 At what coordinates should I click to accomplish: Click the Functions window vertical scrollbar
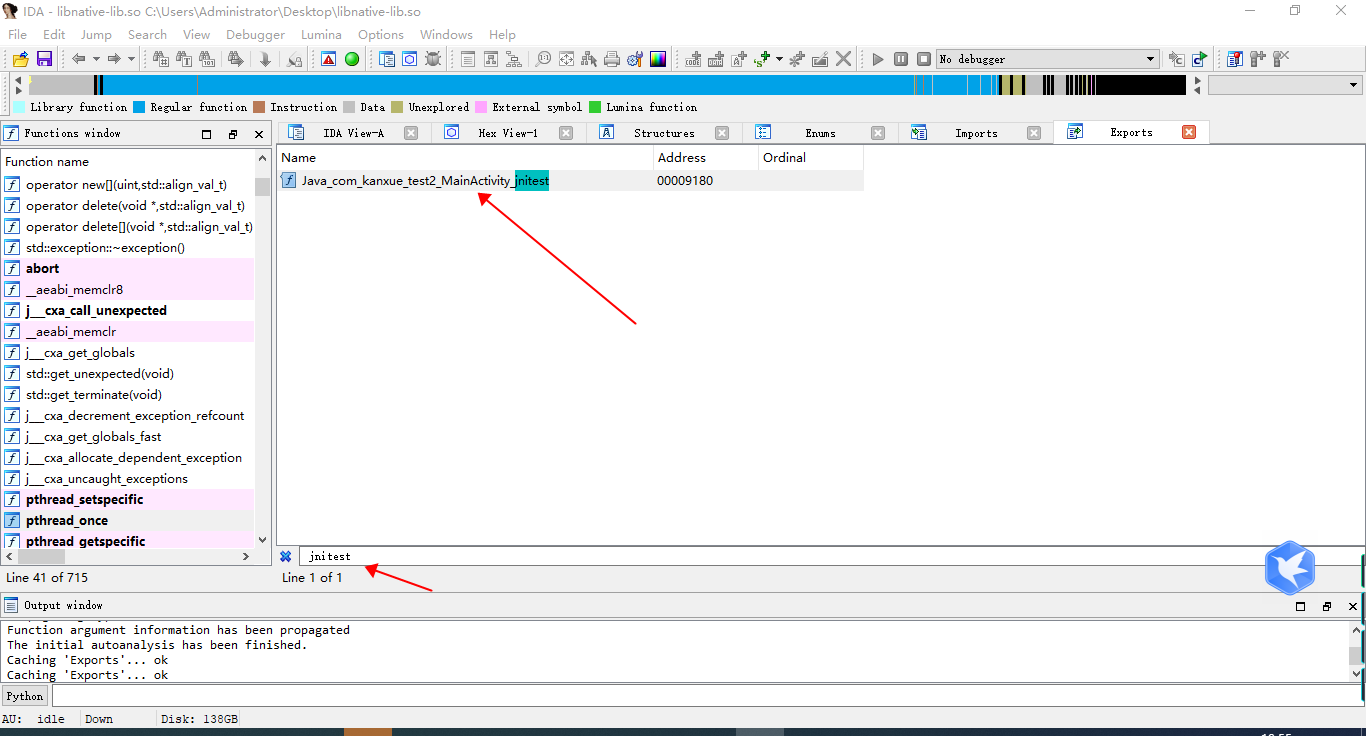[264, 349]
